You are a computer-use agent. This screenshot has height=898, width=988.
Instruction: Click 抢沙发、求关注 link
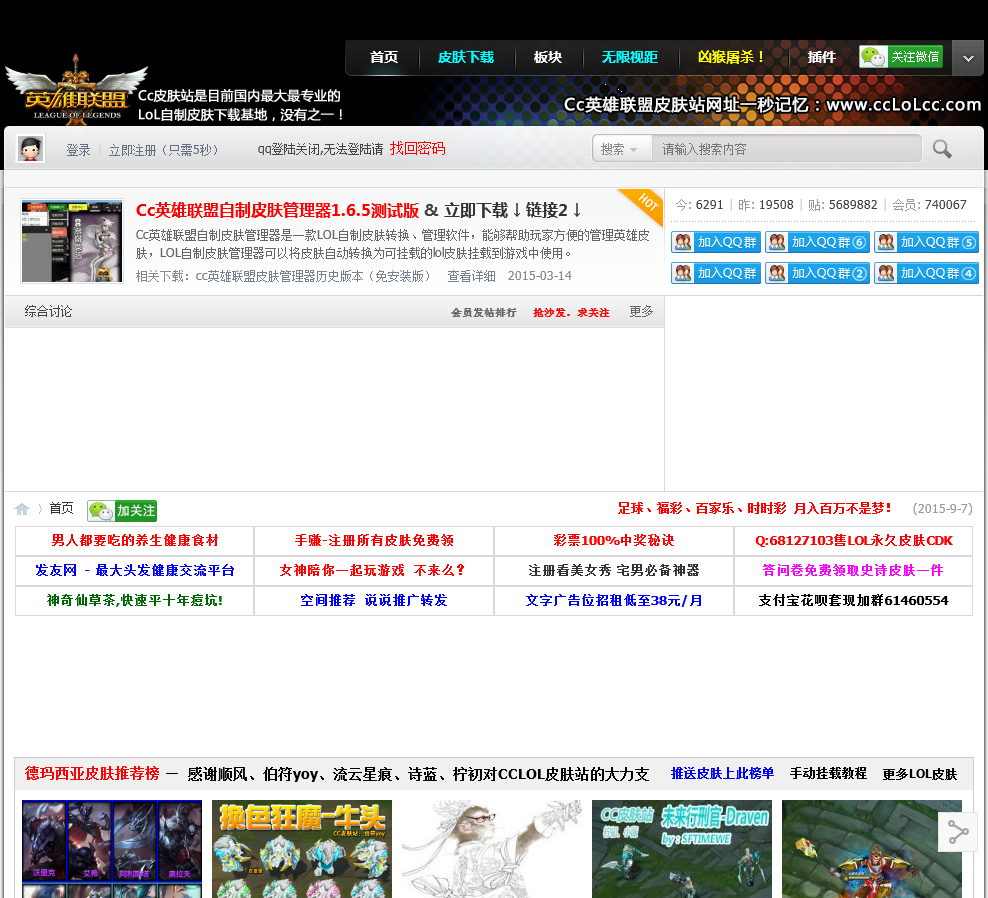[571, 313]
